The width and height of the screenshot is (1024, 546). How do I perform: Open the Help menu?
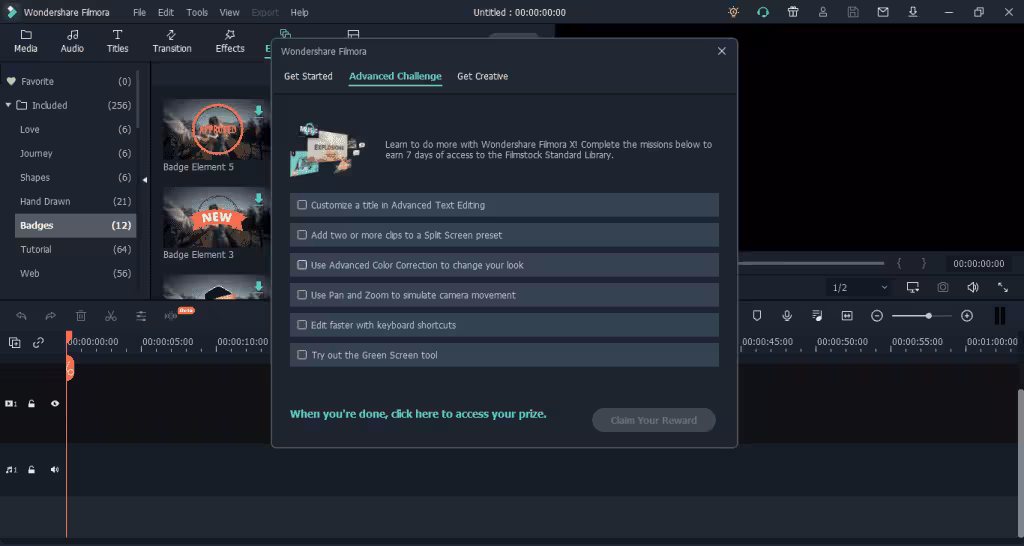coord(299,12)
